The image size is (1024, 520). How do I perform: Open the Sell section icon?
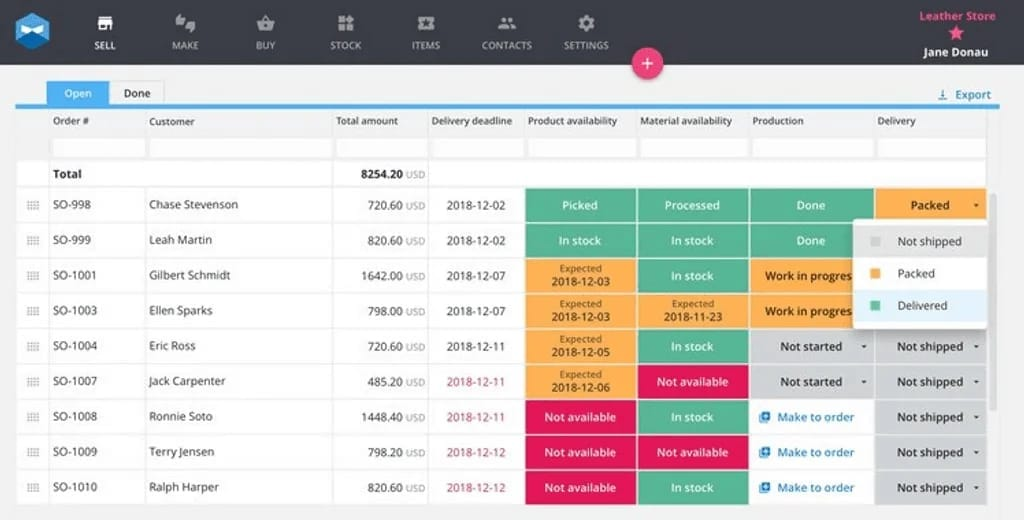[104, 24]
